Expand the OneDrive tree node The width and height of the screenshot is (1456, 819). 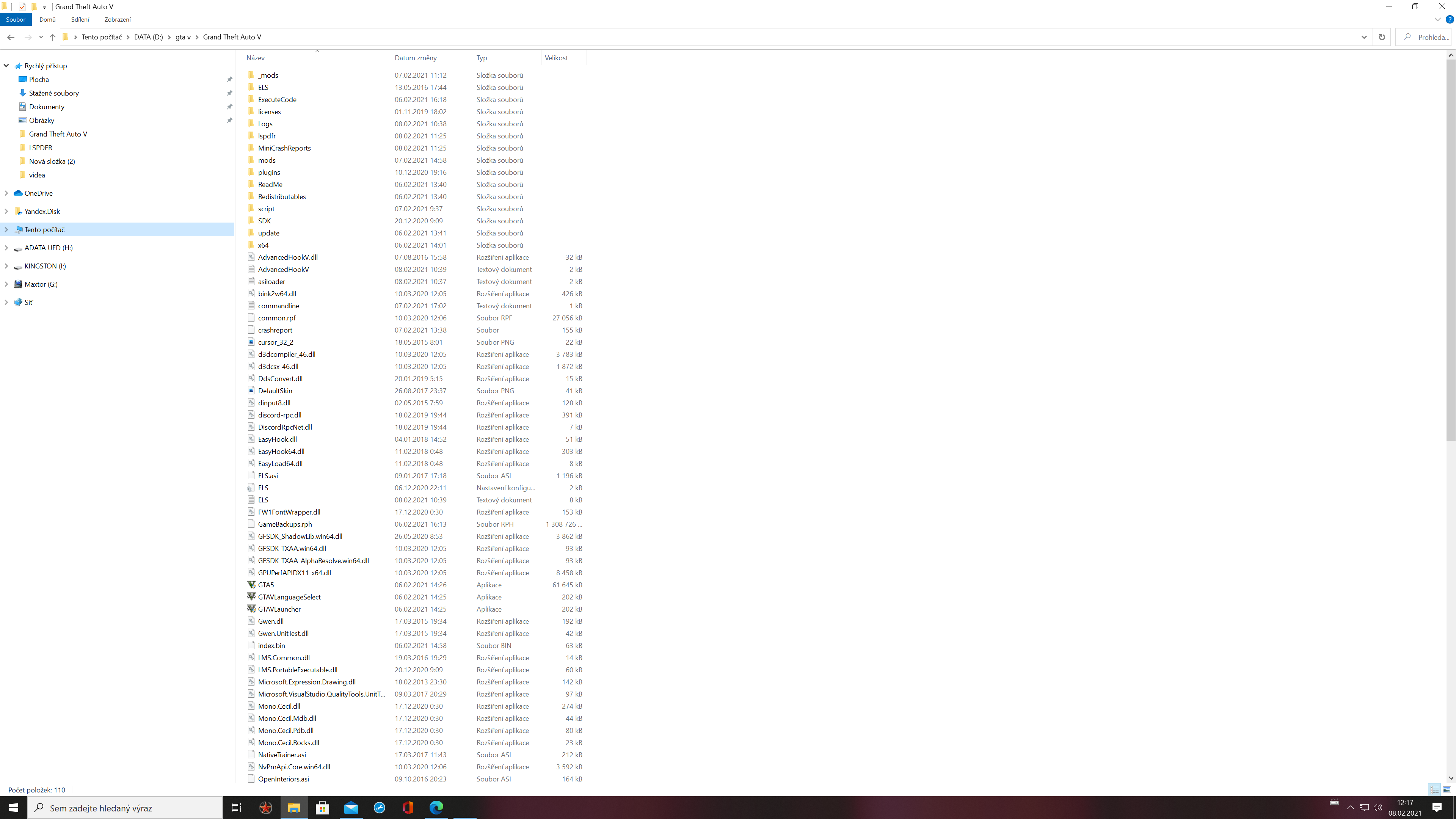[x=6, y=193]
